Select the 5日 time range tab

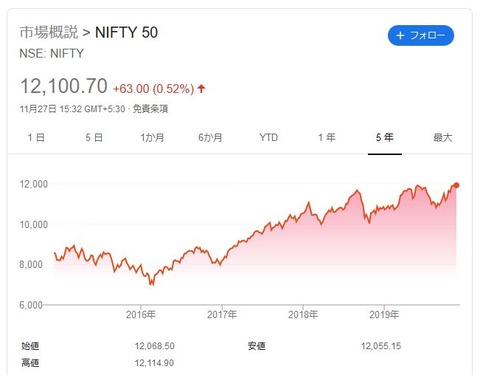(94, 137)
